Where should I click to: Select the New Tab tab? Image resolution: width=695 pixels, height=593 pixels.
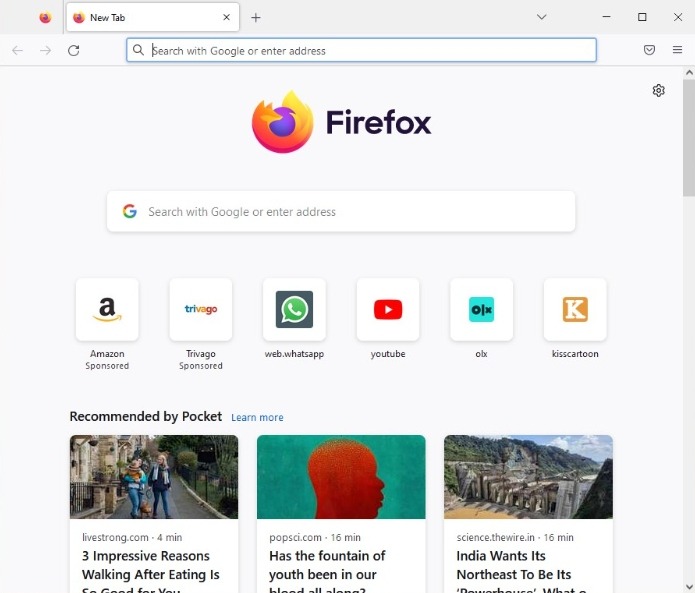click(153, 17)
